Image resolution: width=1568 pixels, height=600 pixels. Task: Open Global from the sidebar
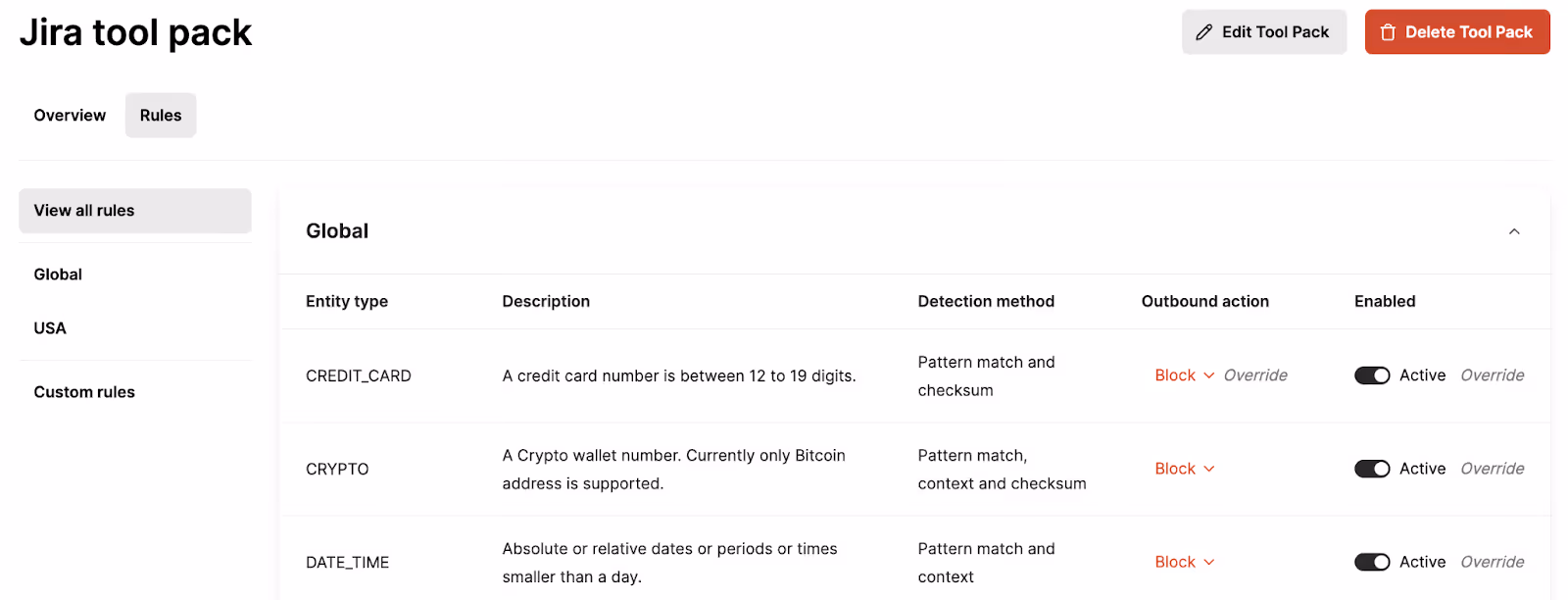[x=58, y=274]
